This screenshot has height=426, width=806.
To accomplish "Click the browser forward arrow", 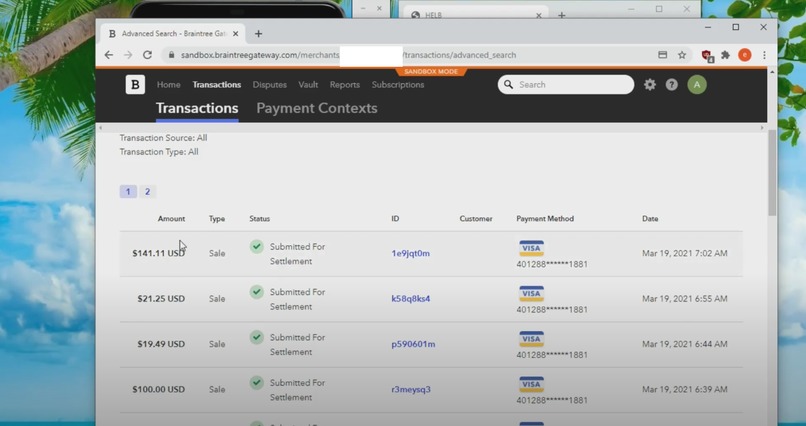I will [x=128, y=55].
